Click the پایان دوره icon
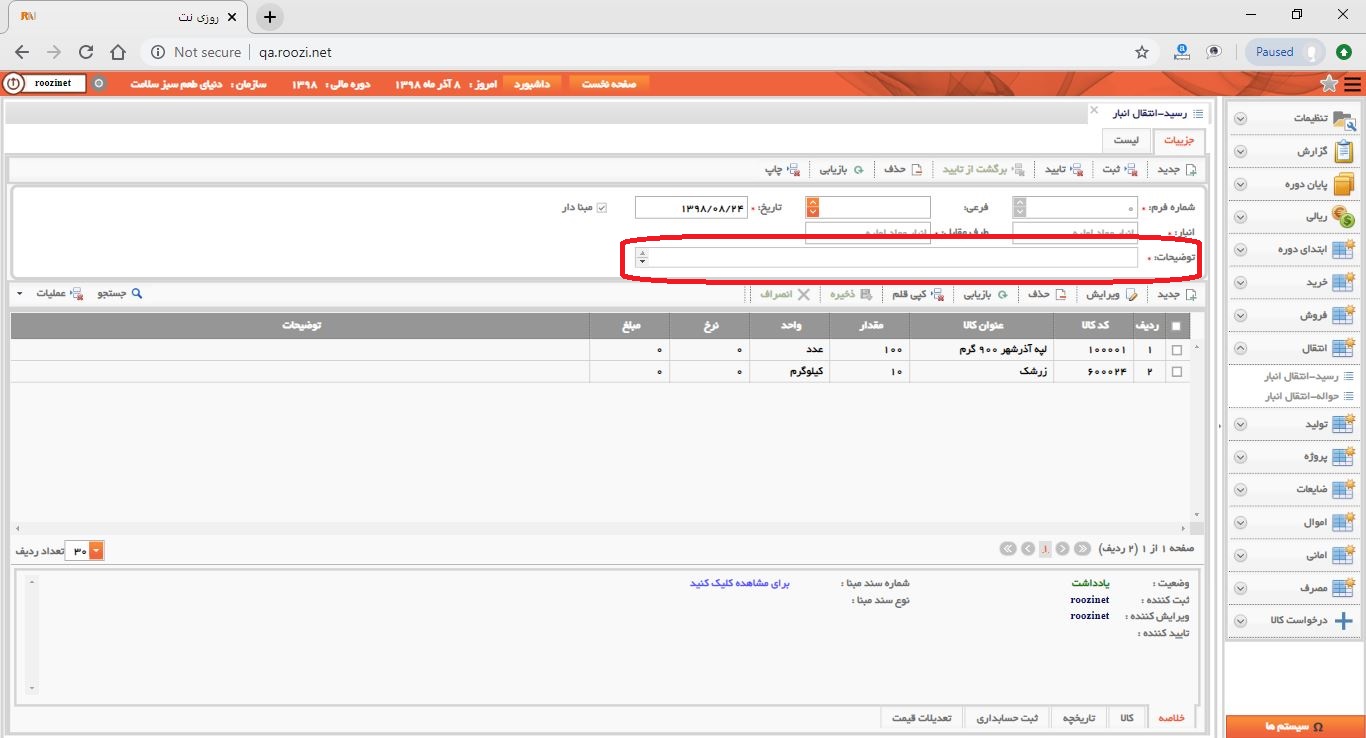The width and height of the screenshot is (1366, 738). (1344, 184)
